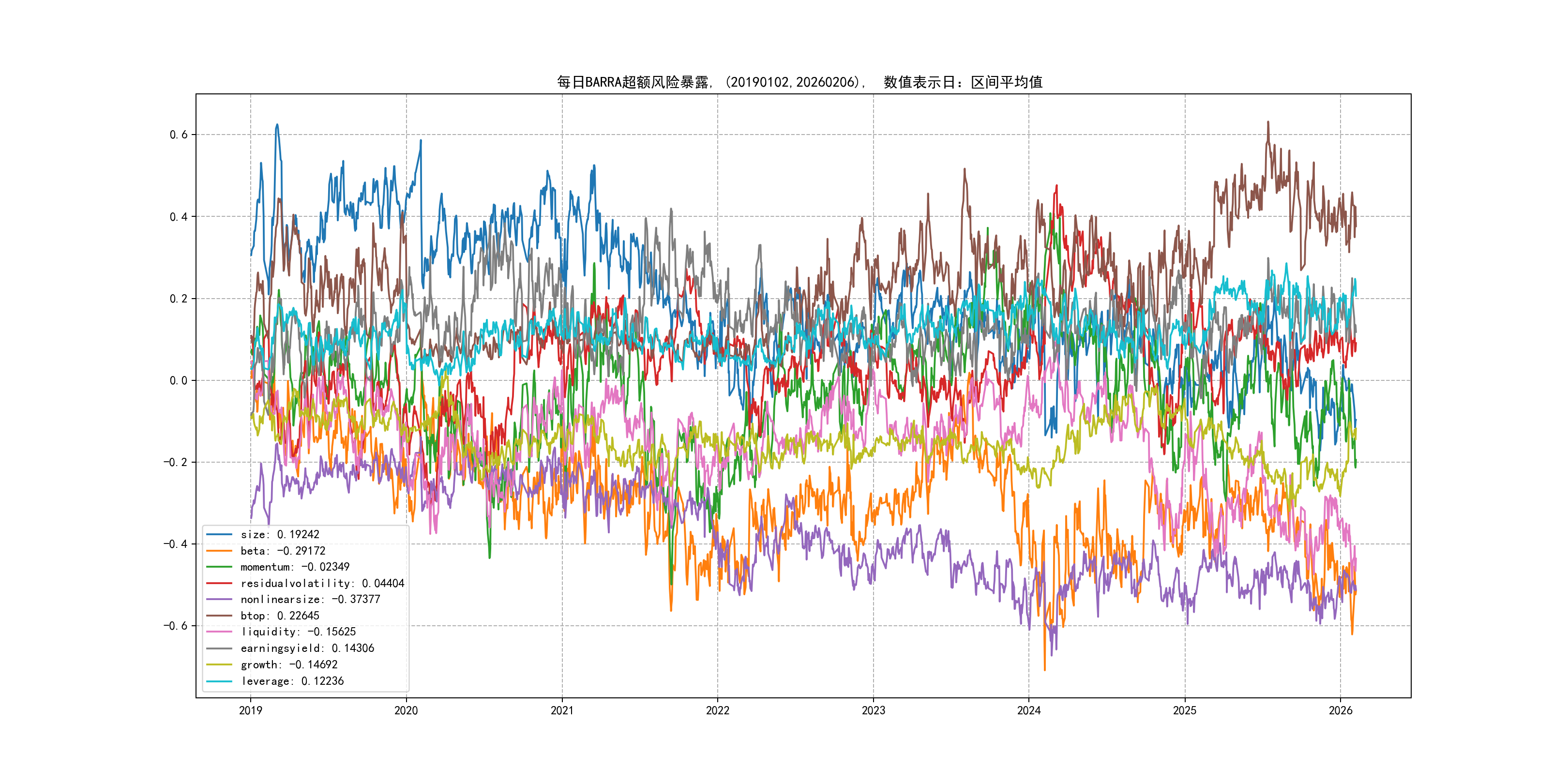The height and width of the screenshot is (784, 1568).
Task: Click the blue size legend line swatch
Action: coord(219,534)
